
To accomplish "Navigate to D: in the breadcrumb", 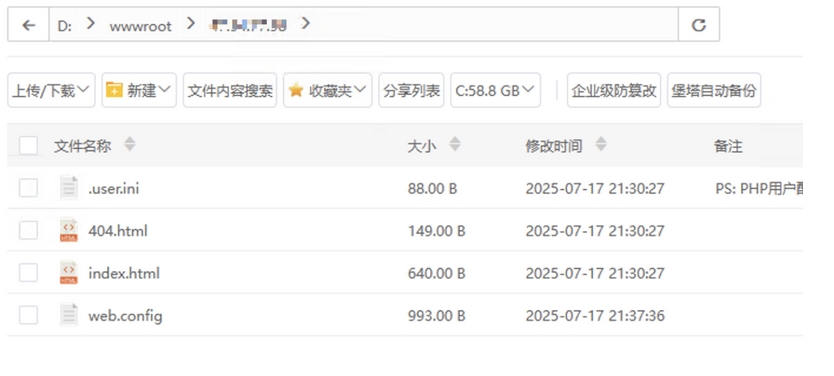I will click(64, 26).
